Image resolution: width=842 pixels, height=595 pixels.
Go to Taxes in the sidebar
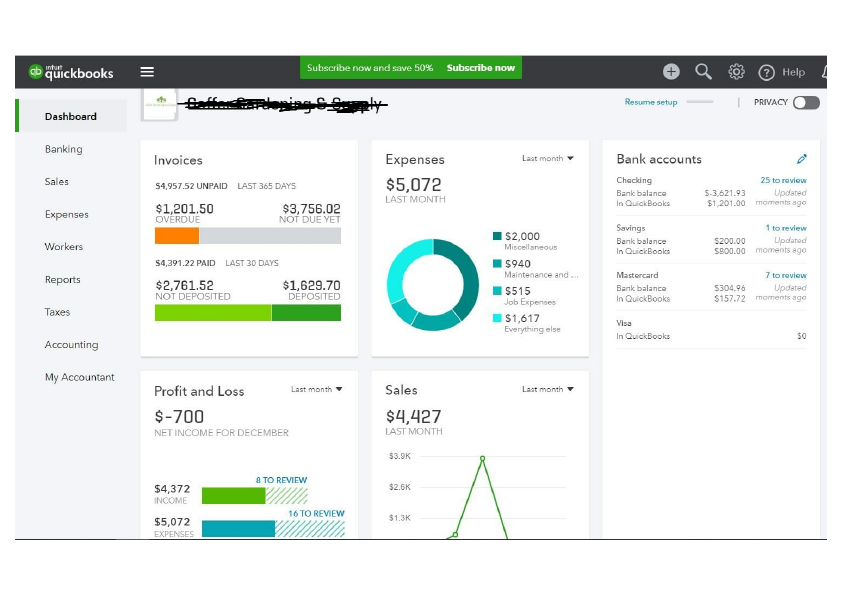click(x=57, y=312)
